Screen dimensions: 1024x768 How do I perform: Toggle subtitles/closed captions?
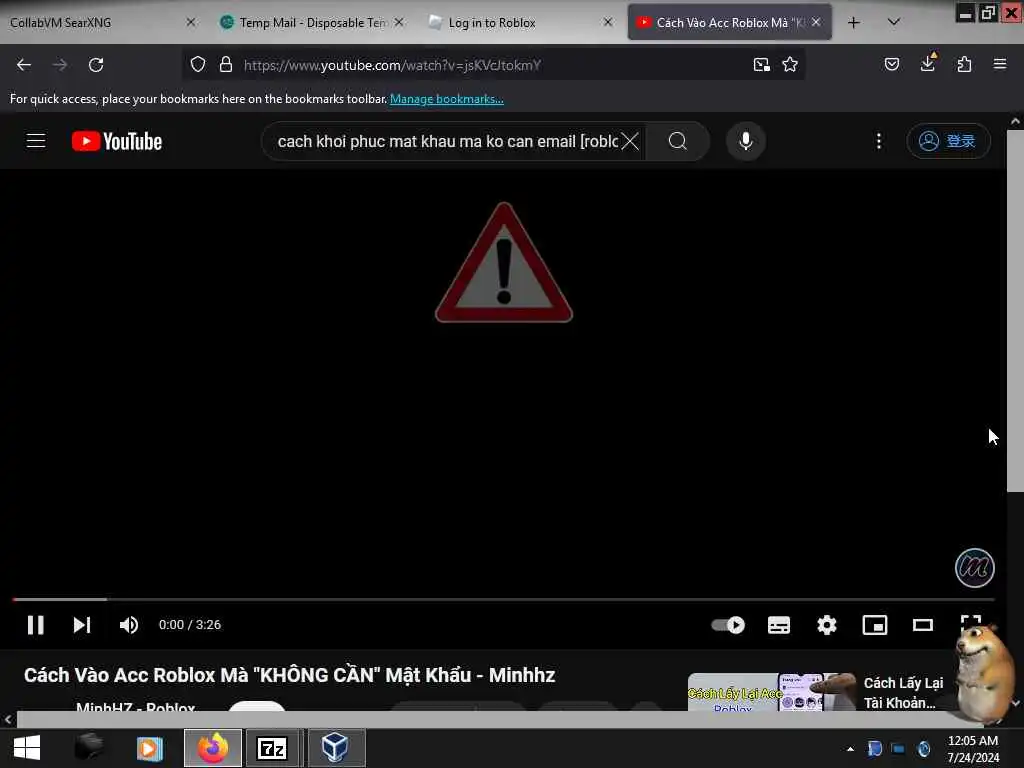coord(778,625)
